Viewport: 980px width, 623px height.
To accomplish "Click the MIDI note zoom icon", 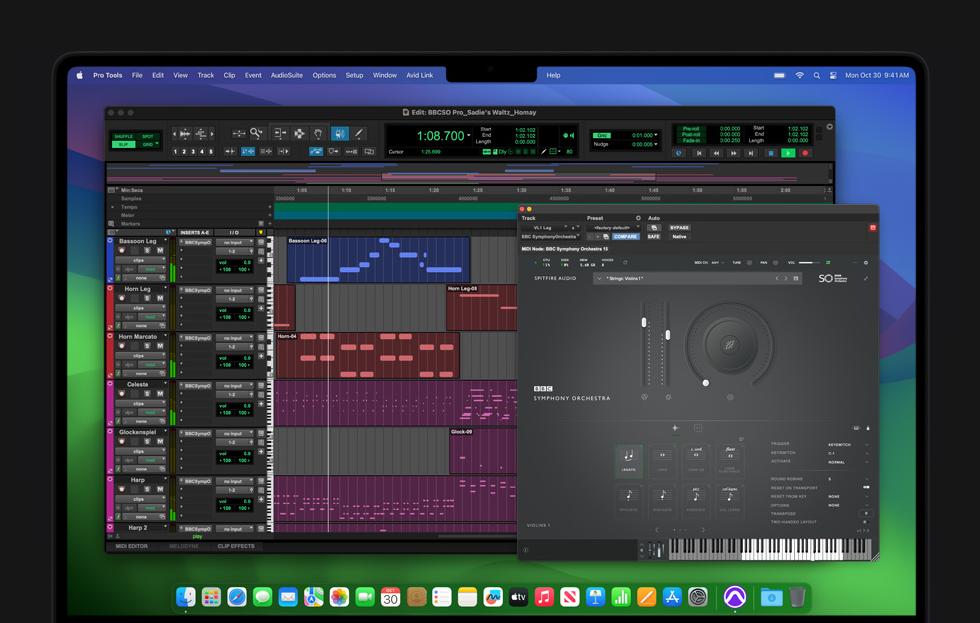I will tap(201, 133).
